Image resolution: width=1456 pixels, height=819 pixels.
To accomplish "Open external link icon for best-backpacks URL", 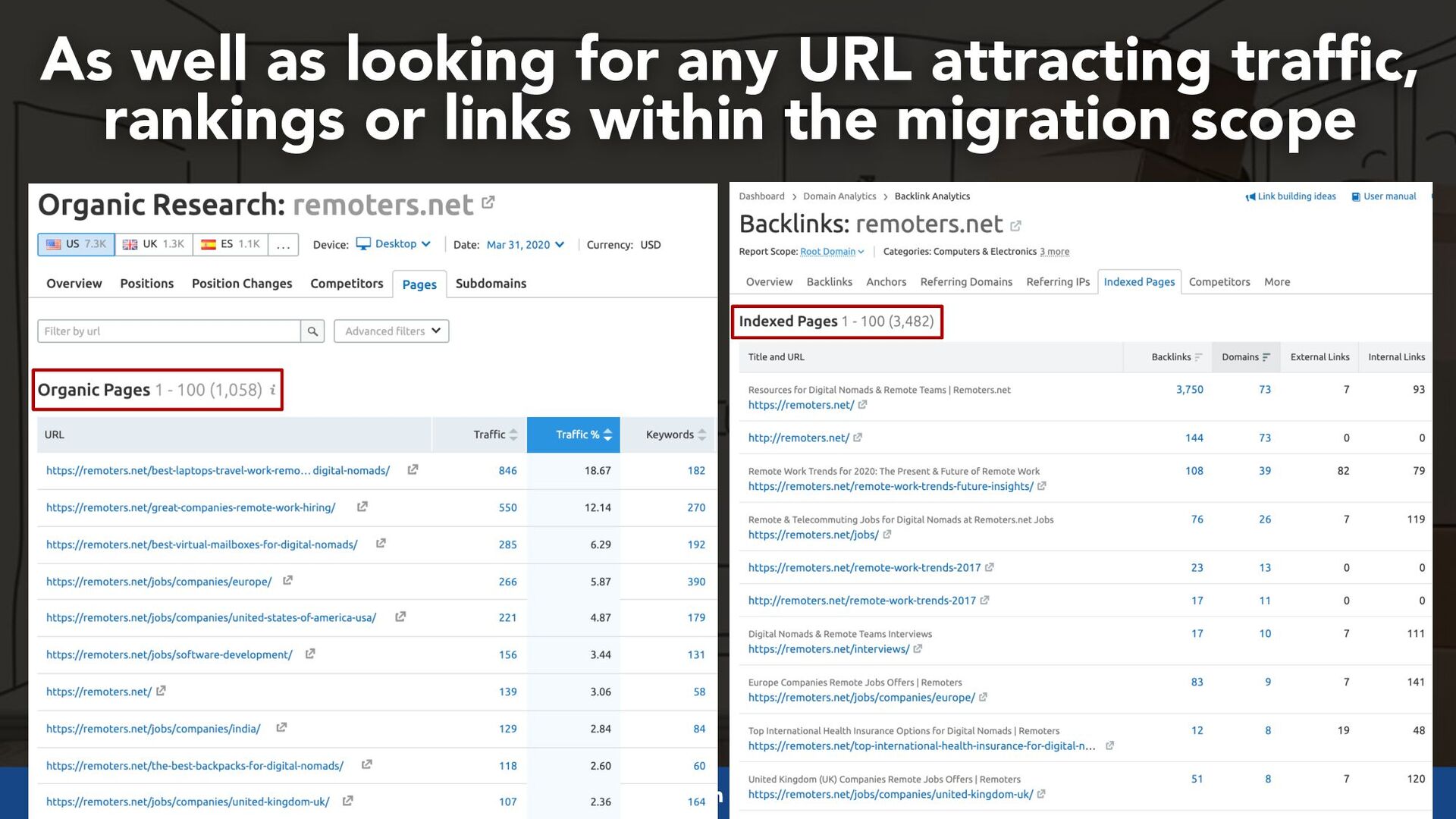I will click(x=366, y=764).
